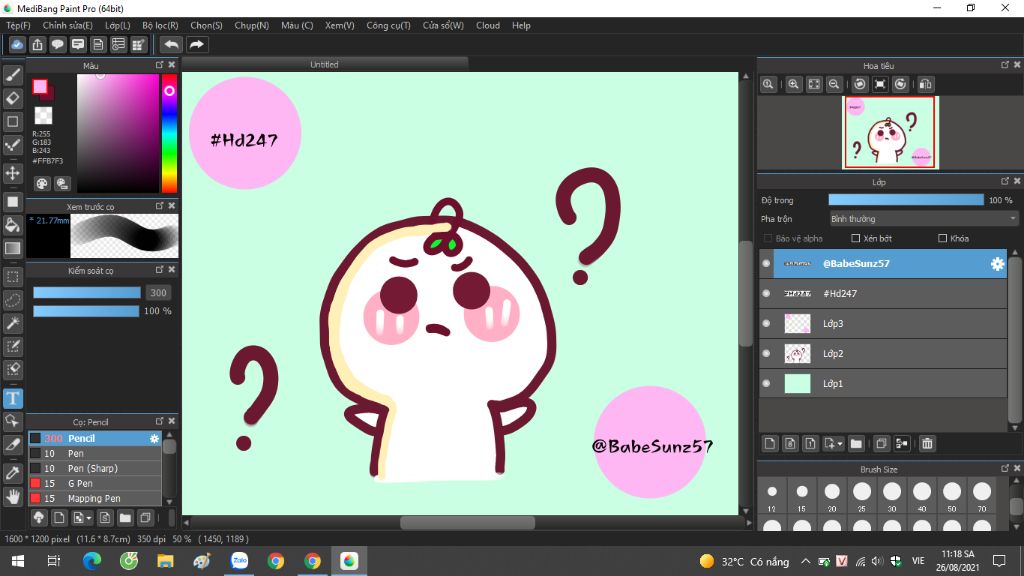This screenshot has width=1024, height=576.
Task: Enable the Khóa lock checkbox
Action: click(x=942, y=238)
